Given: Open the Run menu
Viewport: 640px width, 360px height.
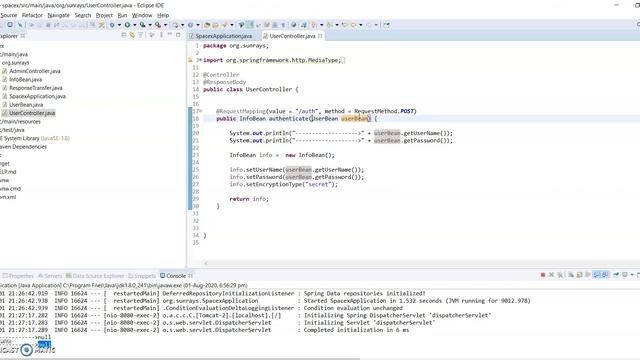Looking at the screenshot, I should point(122,15).
